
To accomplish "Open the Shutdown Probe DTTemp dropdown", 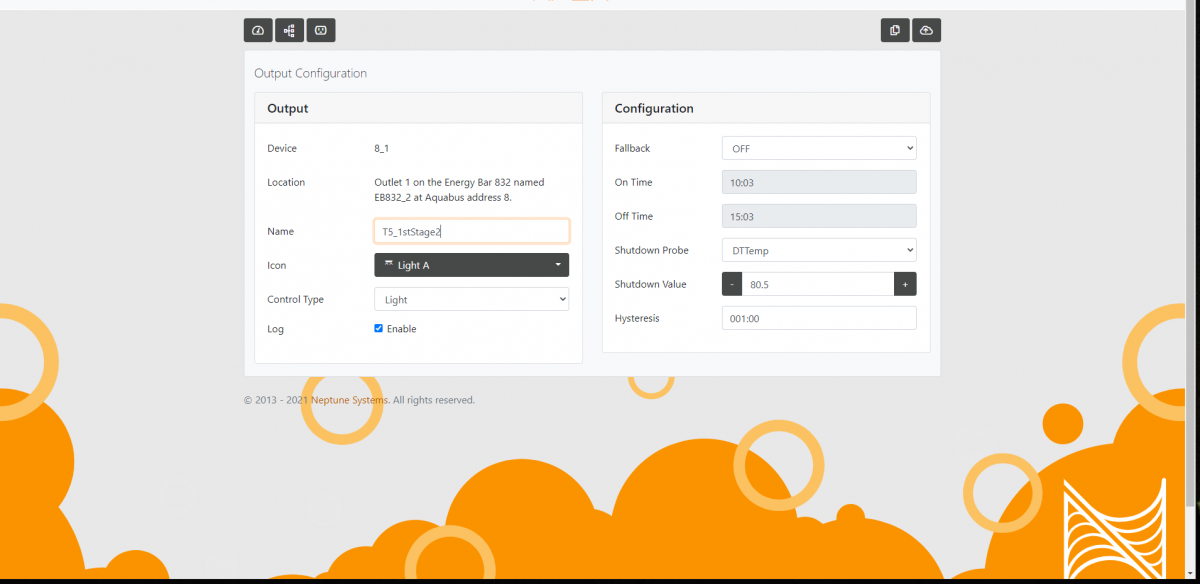I will coord(819,250).
